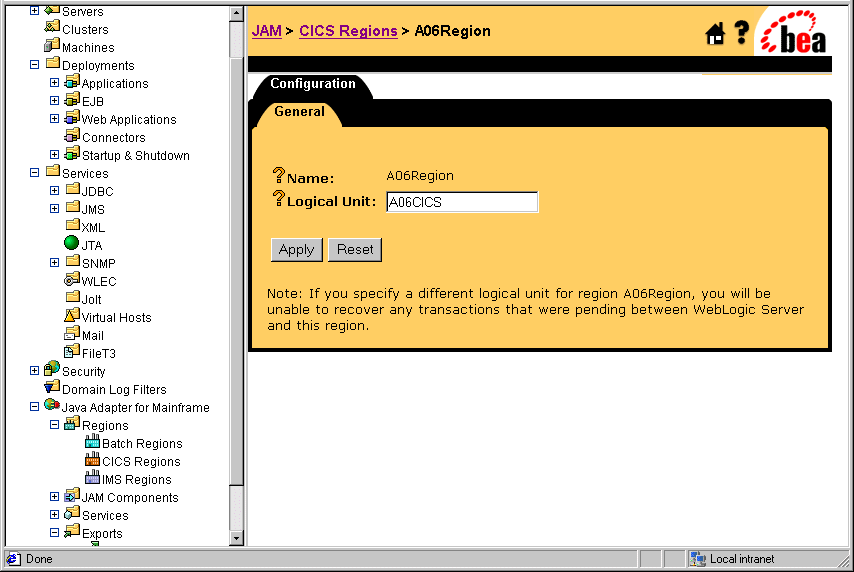Viewport: 854px width, 572px height.
Task: Click the Help question mark in header
Action: [x=741, y=33]
